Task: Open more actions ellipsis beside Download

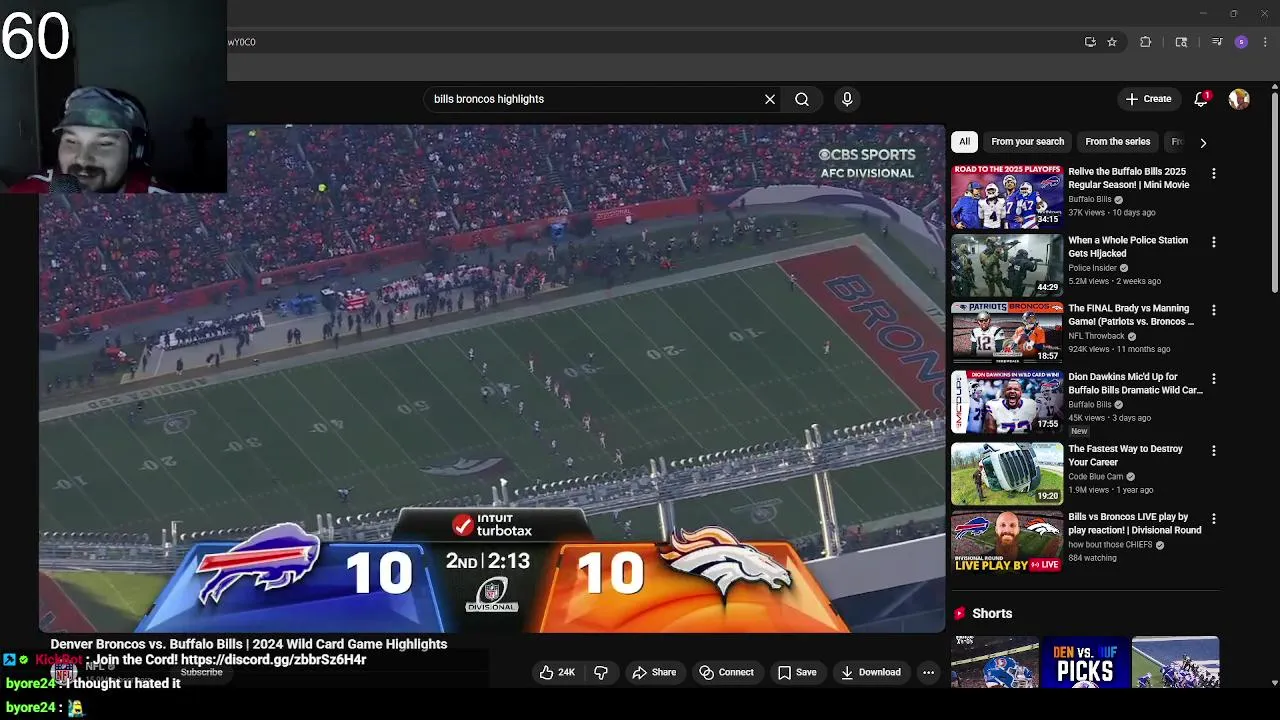Action: coord(928,672)
